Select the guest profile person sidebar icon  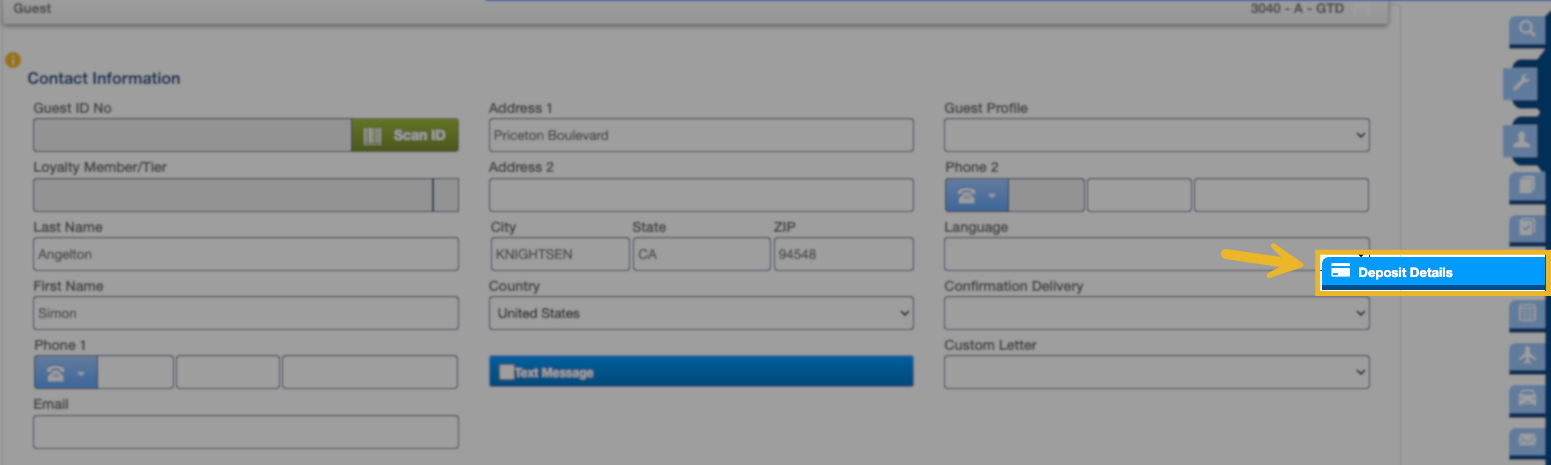[x=1527, y=142]
